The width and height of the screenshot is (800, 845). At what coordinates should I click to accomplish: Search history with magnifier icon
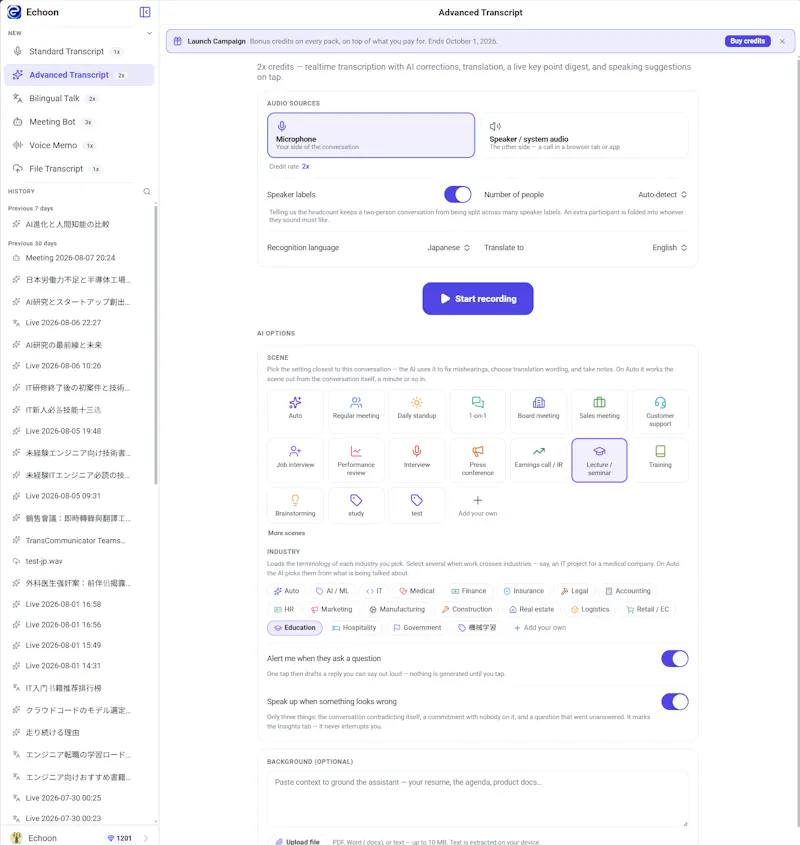point(147,191)
